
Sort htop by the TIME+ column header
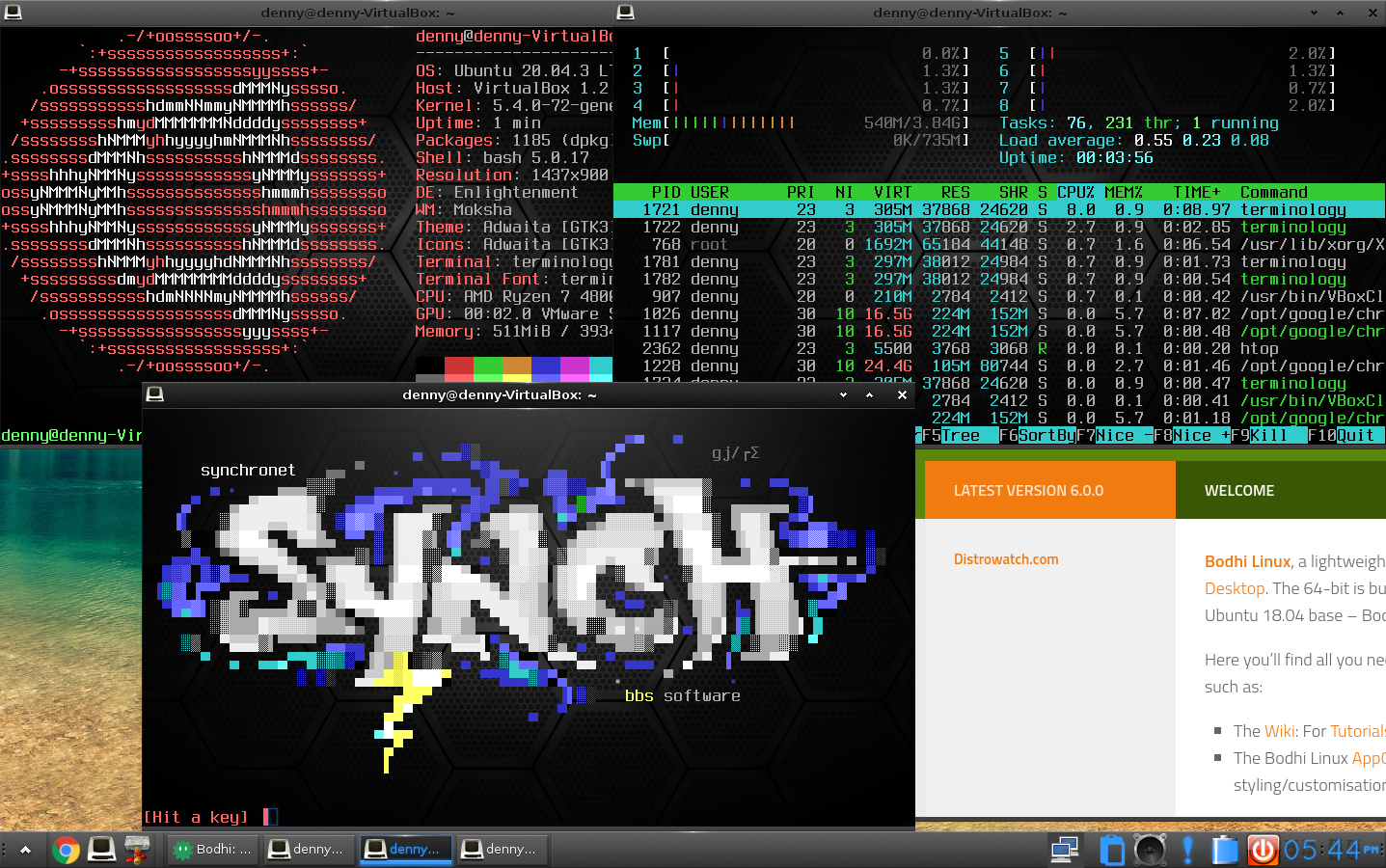(1196, 193)
